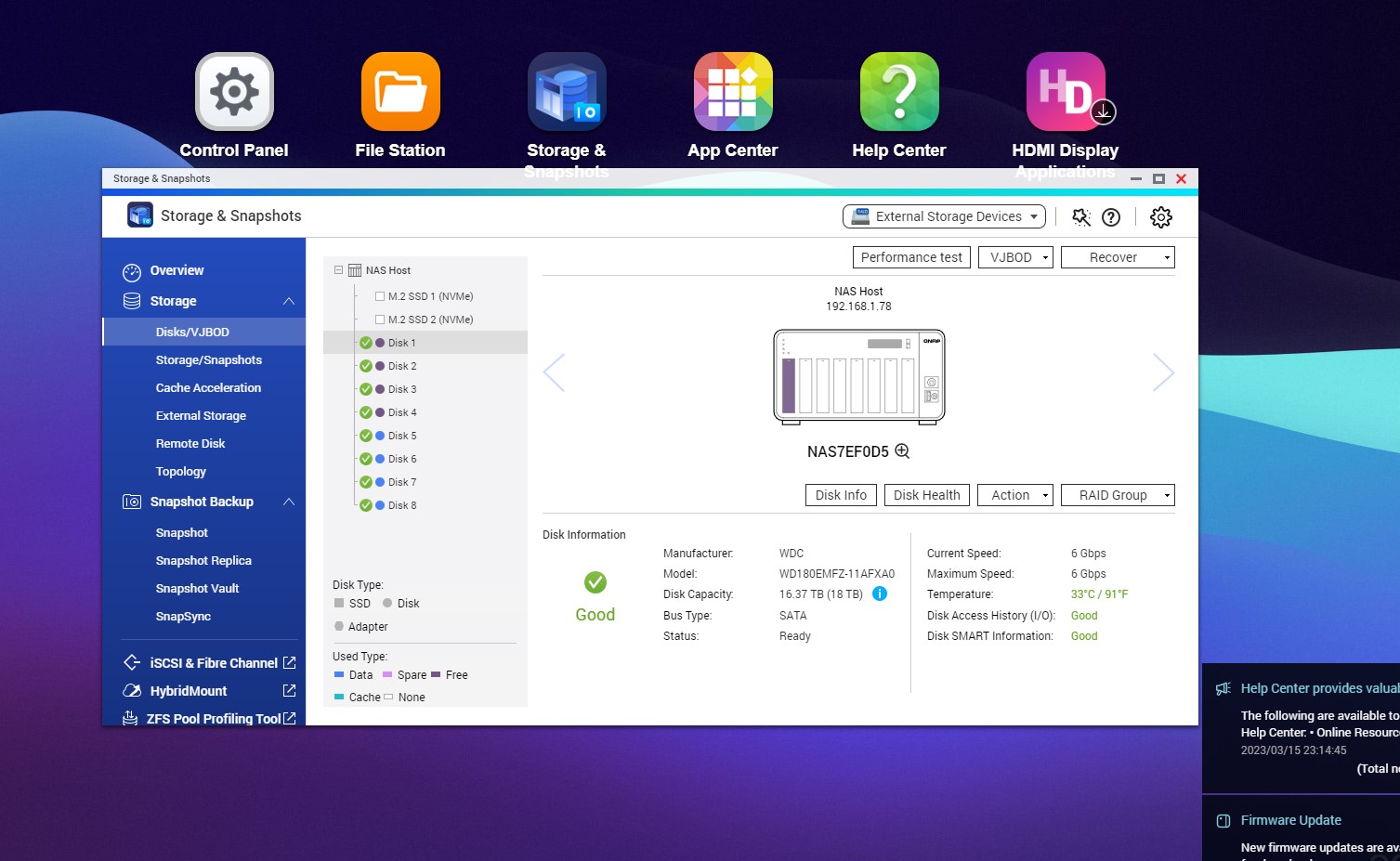Open the File Station desktop icon

[400, 93]
